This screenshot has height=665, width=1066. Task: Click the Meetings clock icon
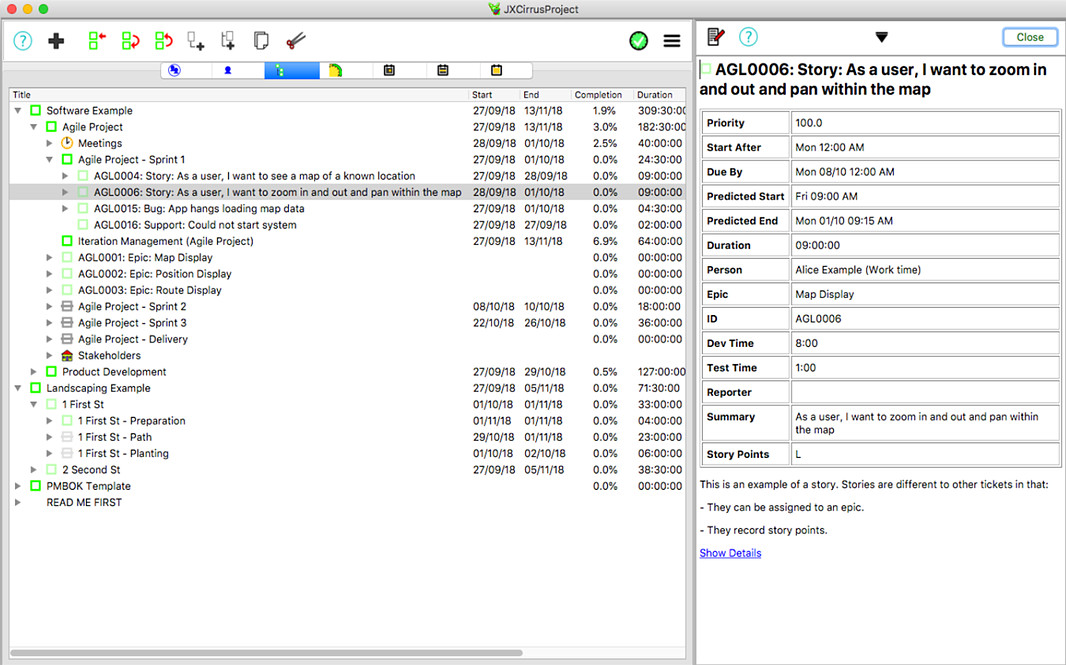pos(67,143)
